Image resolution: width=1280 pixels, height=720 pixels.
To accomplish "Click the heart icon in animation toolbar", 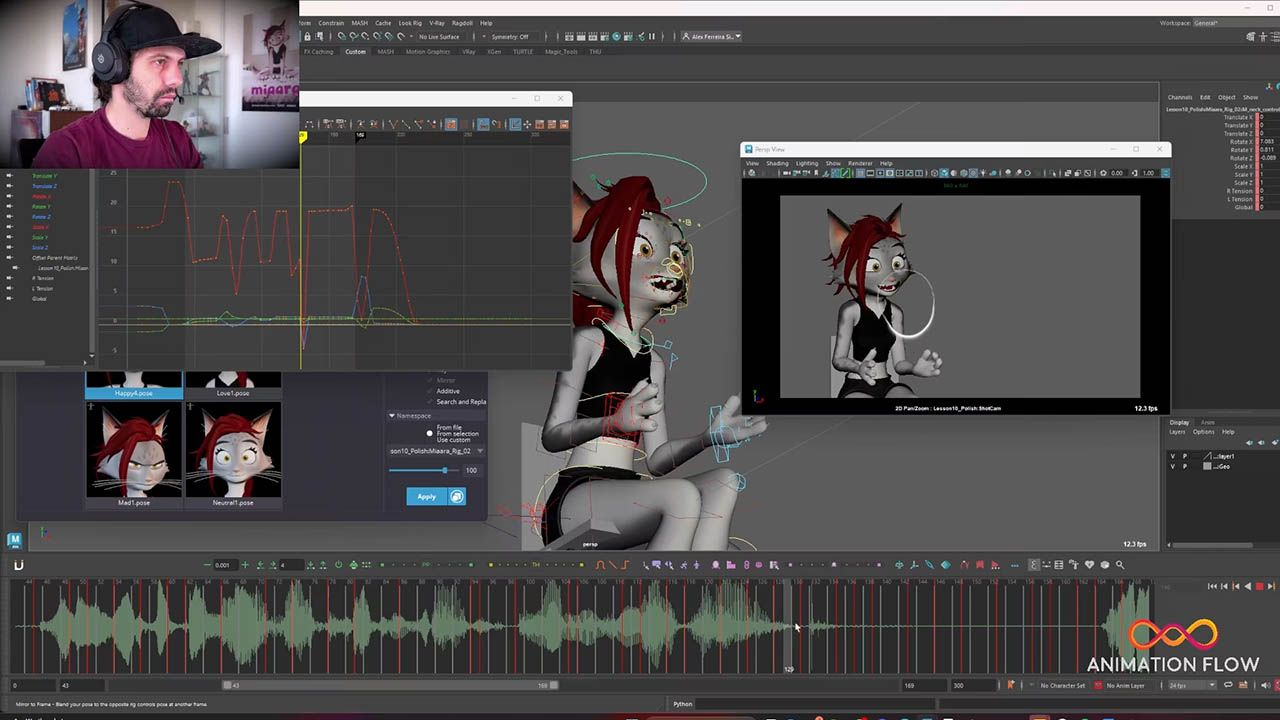I will point(1089,565).
